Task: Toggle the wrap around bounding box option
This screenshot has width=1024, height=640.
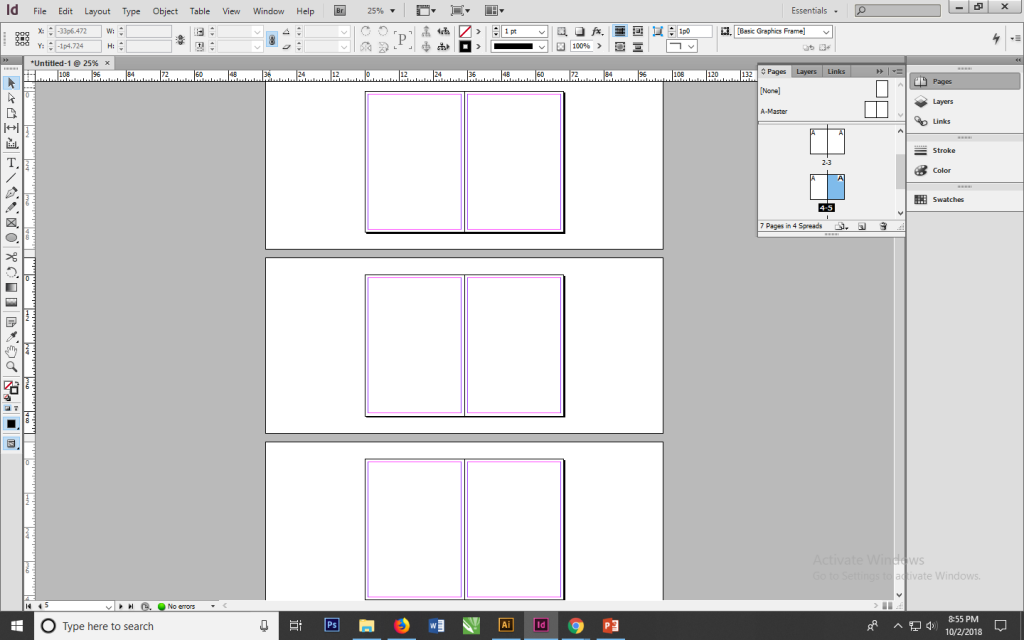Action: [638, 31]
